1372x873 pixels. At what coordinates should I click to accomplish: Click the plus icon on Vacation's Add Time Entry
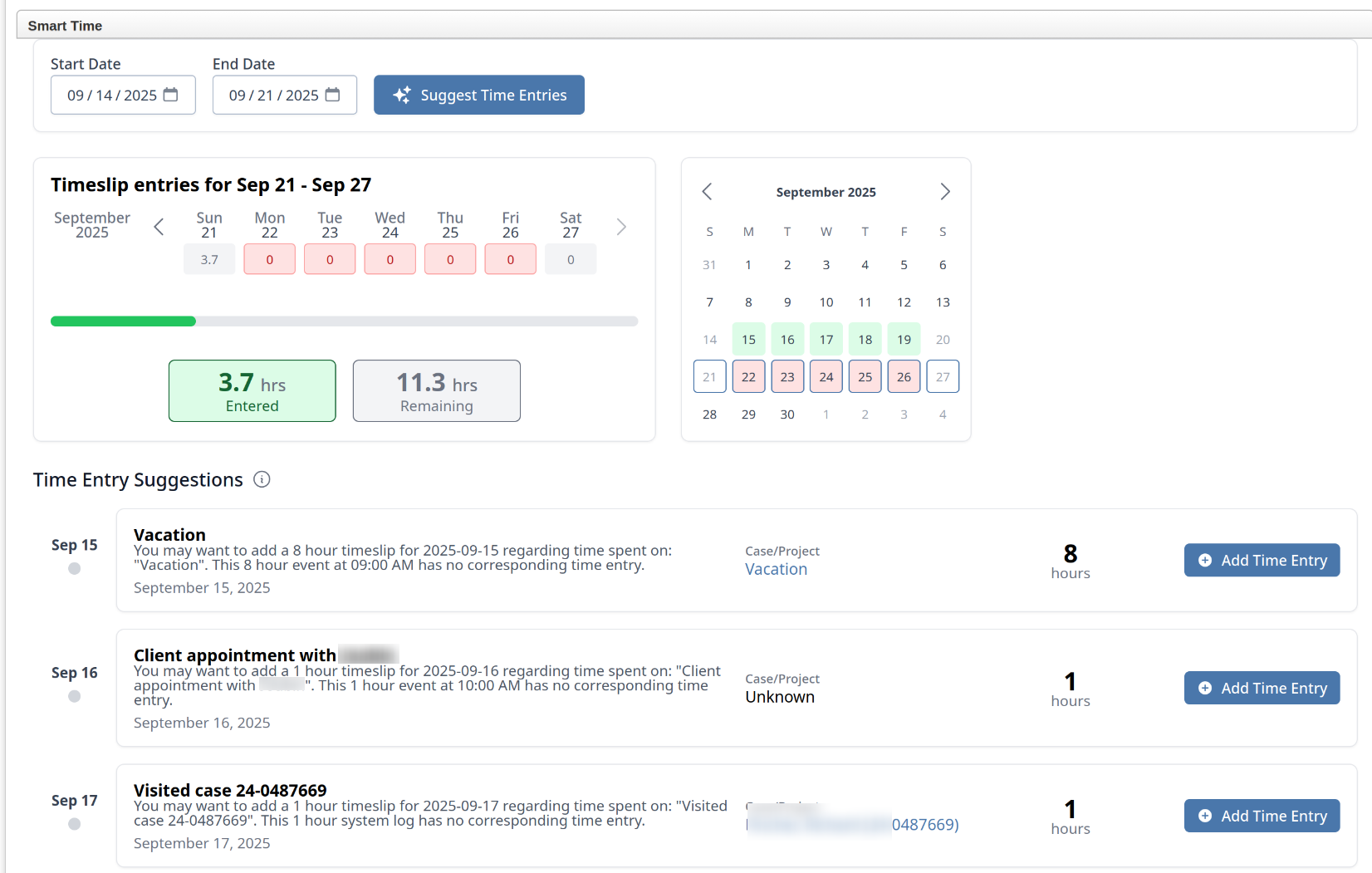(x=1205, y=560)
